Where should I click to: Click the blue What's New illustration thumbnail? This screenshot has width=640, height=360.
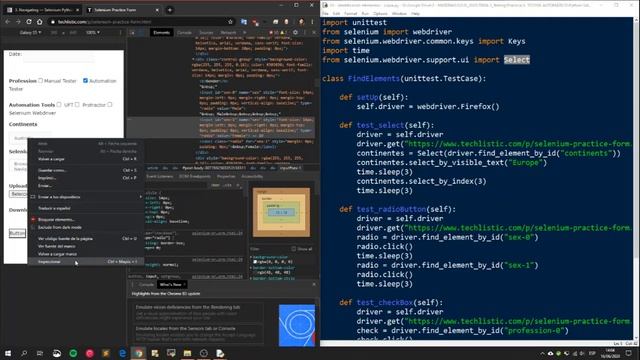point(297,325)
